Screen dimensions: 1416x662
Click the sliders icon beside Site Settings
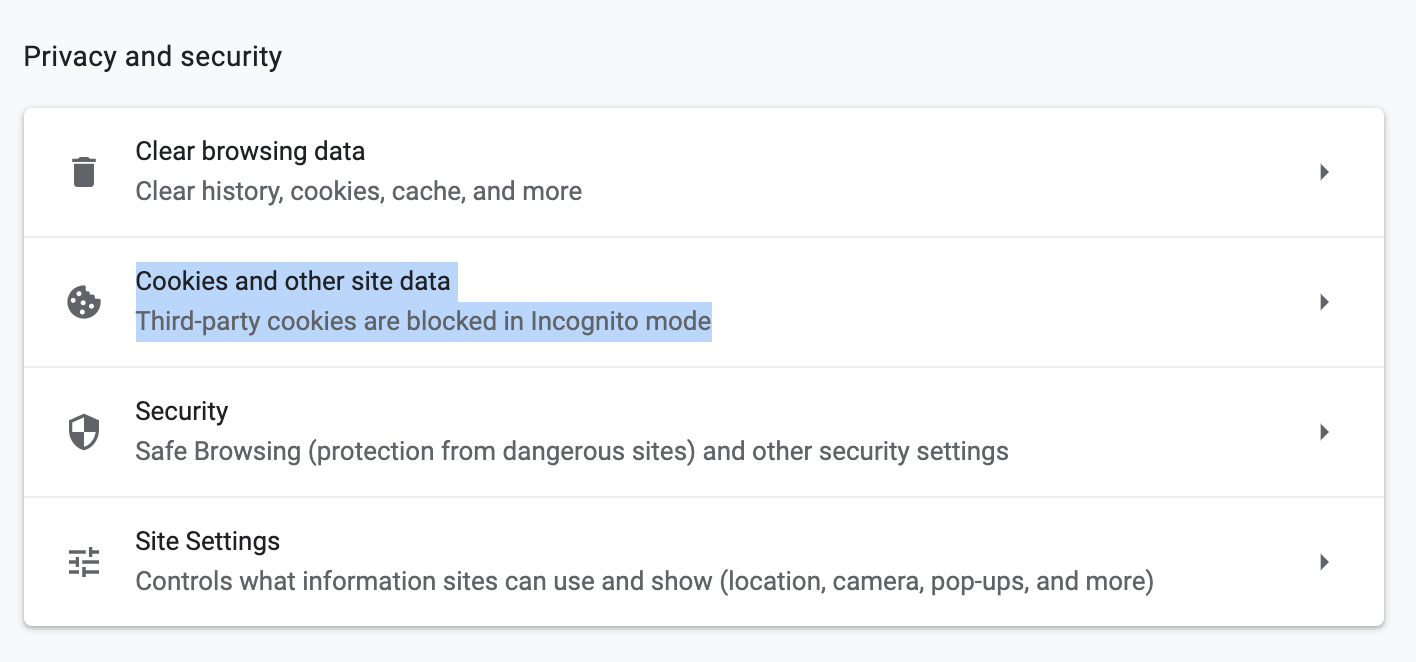pyautogui.click(x=84, y=562)
